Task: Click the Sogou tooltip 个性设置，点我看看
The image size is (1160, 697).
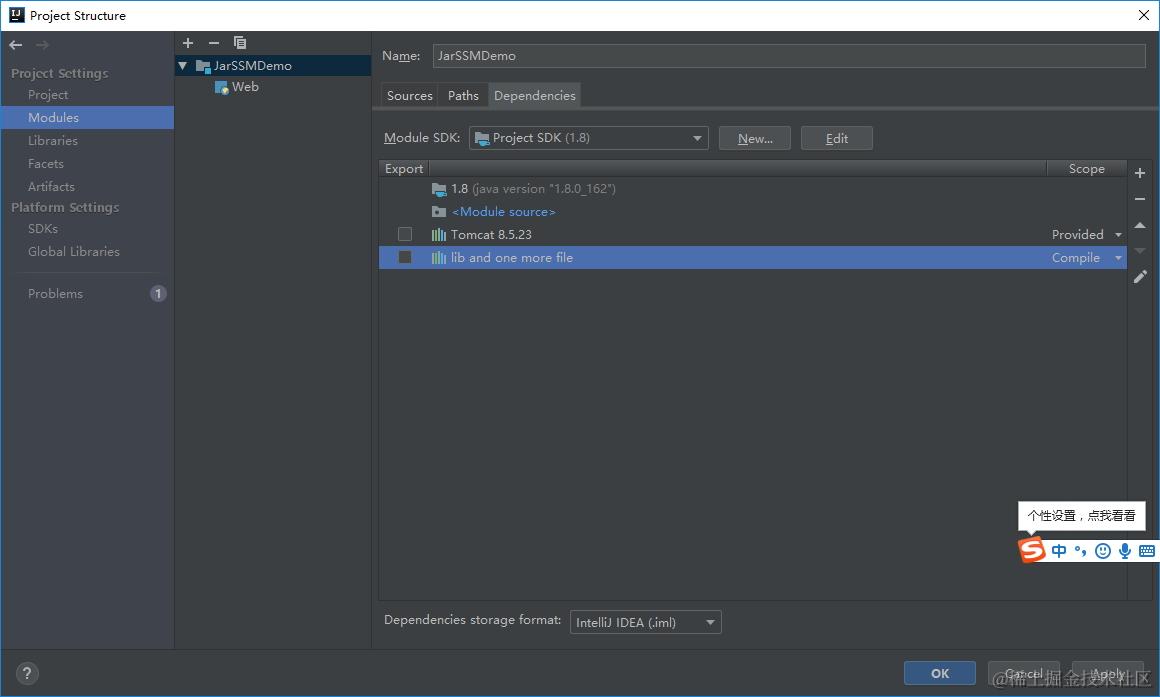Action: (x=1081, y=516)
